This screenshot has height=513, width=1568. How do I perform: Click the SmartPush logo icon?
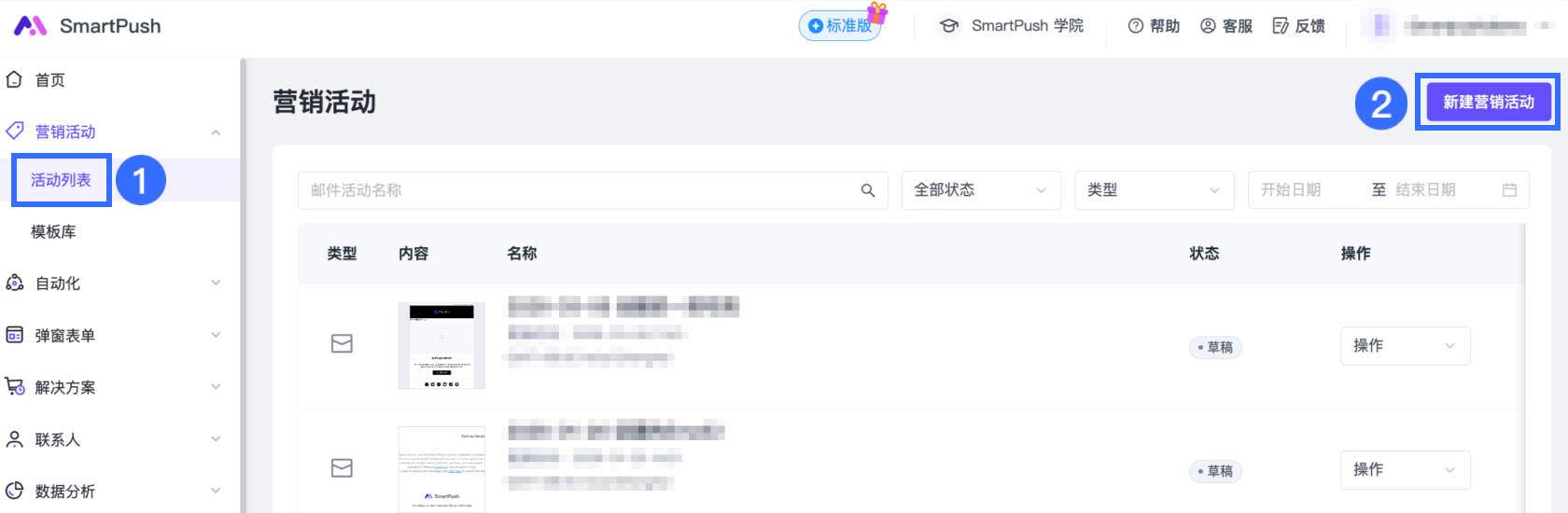click(x=31, y=26)
